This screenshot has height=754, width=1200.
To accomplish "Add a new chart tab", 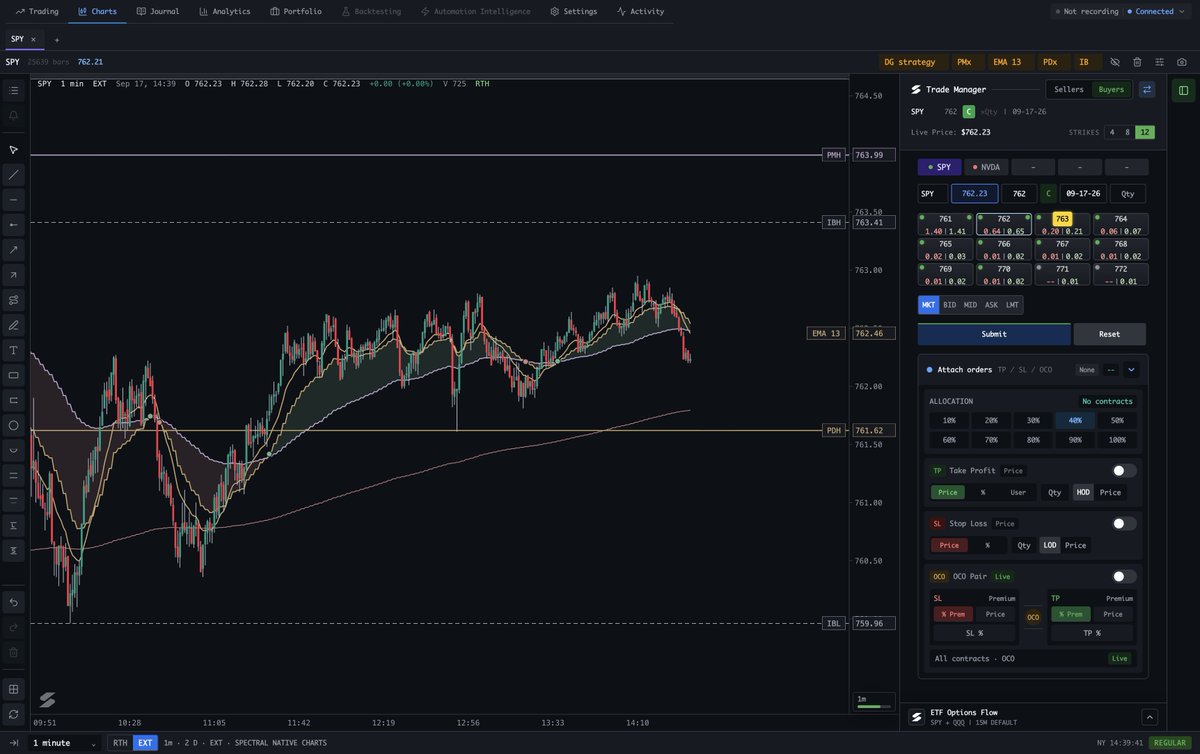I will pyautogui.click(x=56, y=39).
